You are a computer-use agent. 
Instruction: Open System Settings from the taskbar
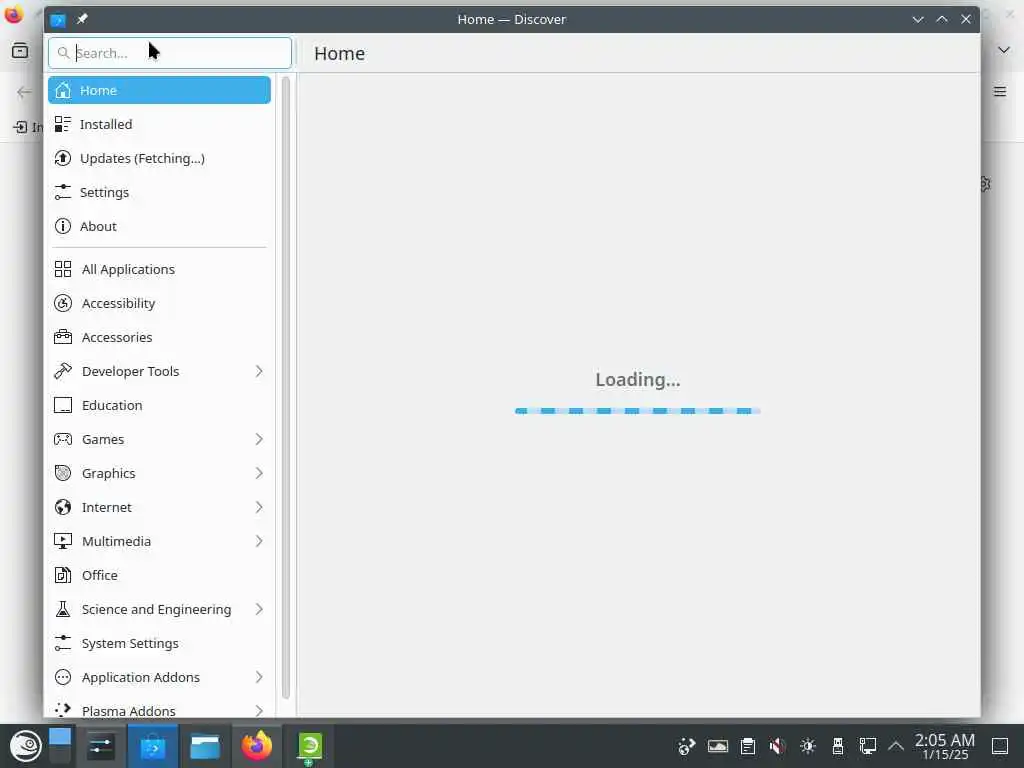click(x=101, y=746)
